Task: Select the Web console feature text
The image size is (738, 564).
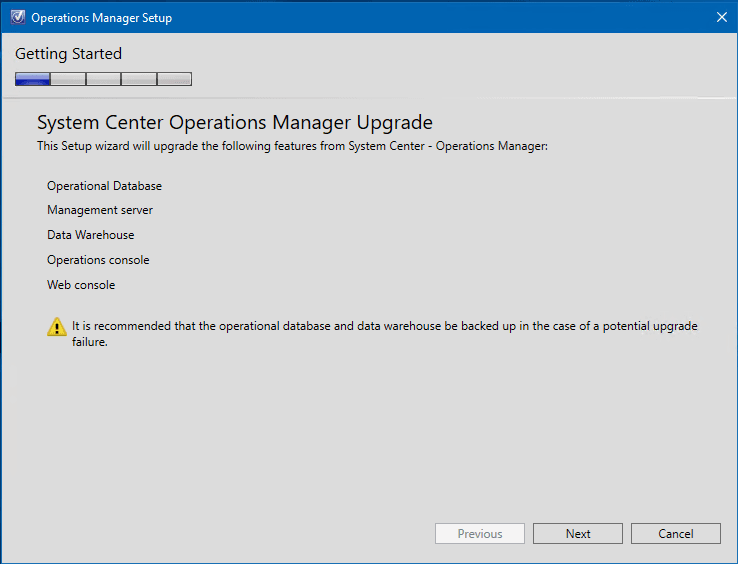Action: tap(81, 285)
